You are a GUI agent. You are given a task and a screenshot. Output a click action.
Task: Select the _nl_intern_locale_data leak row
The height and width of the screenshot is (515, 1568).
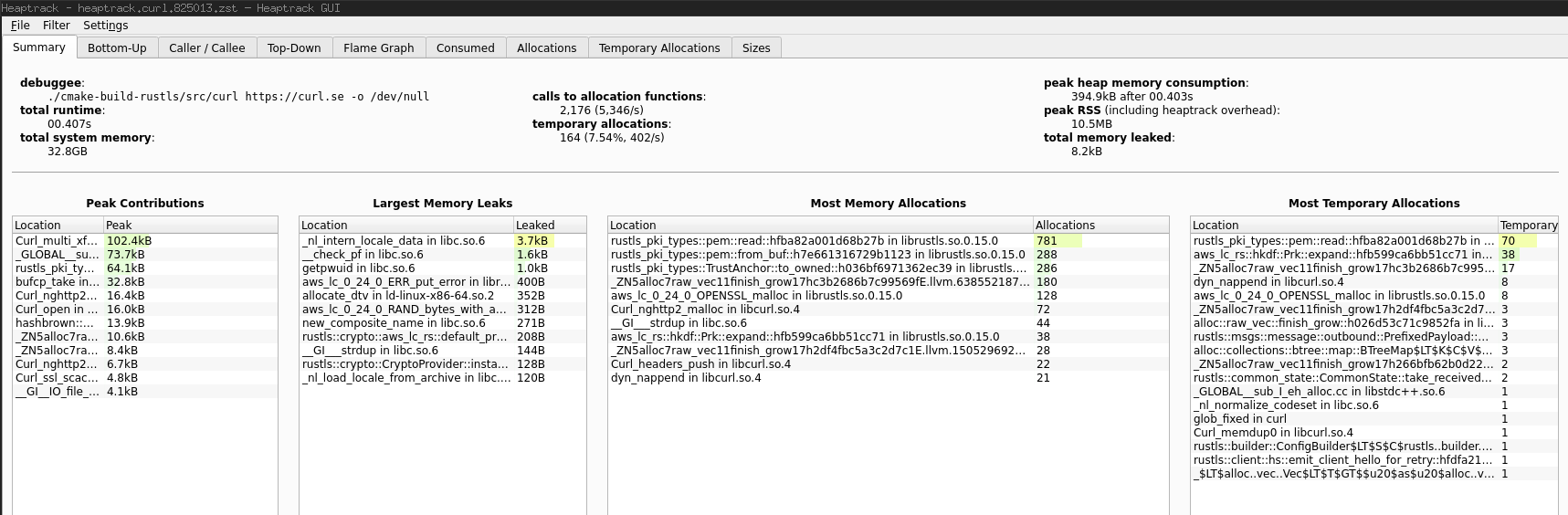coord(394,241)
